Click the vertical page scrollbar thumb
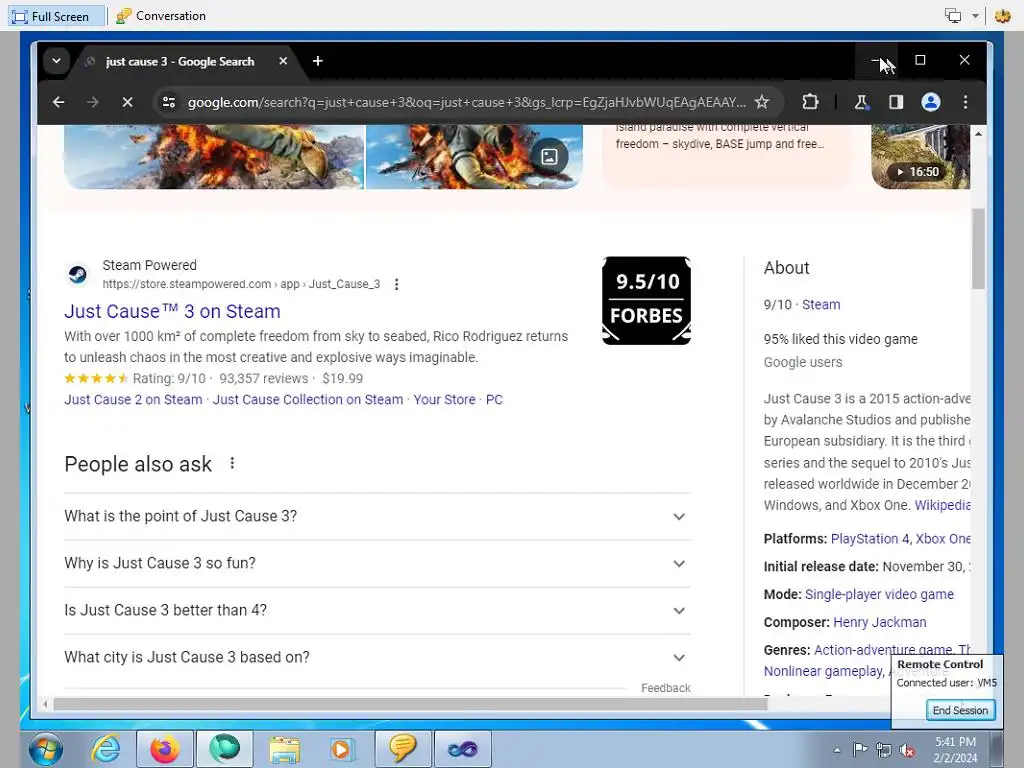This screenshot has height=768, width=1024. (x=978, y=248)
